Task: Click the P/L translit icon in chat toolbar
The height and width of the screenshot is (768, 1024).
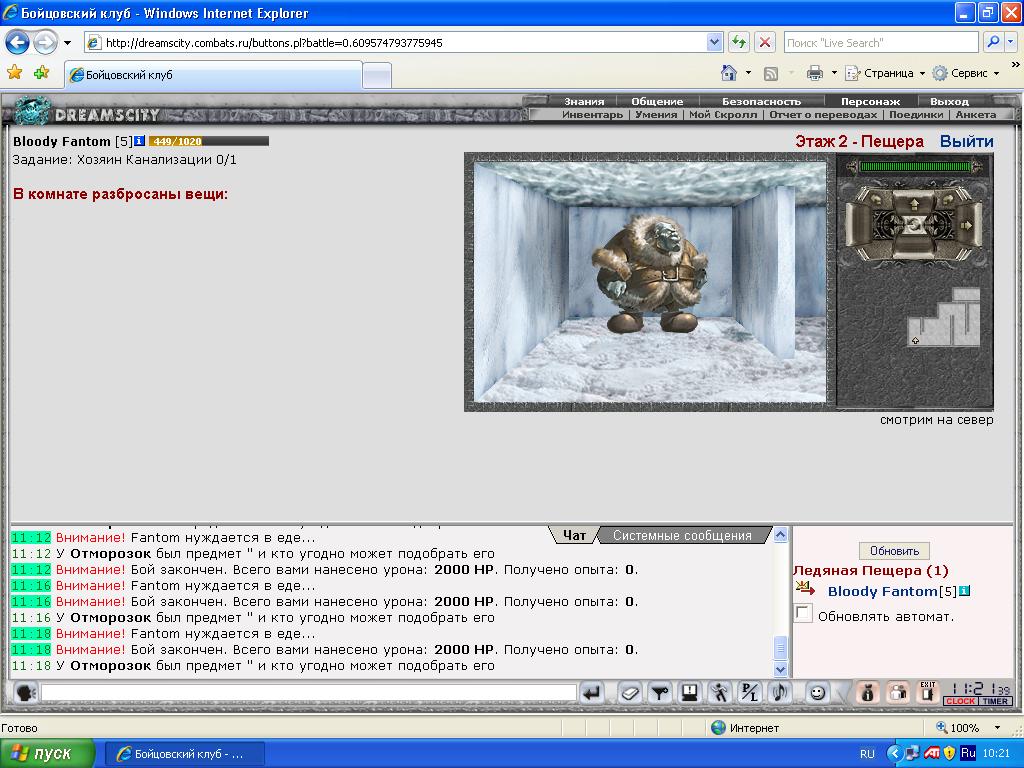Action: point(750,692)
